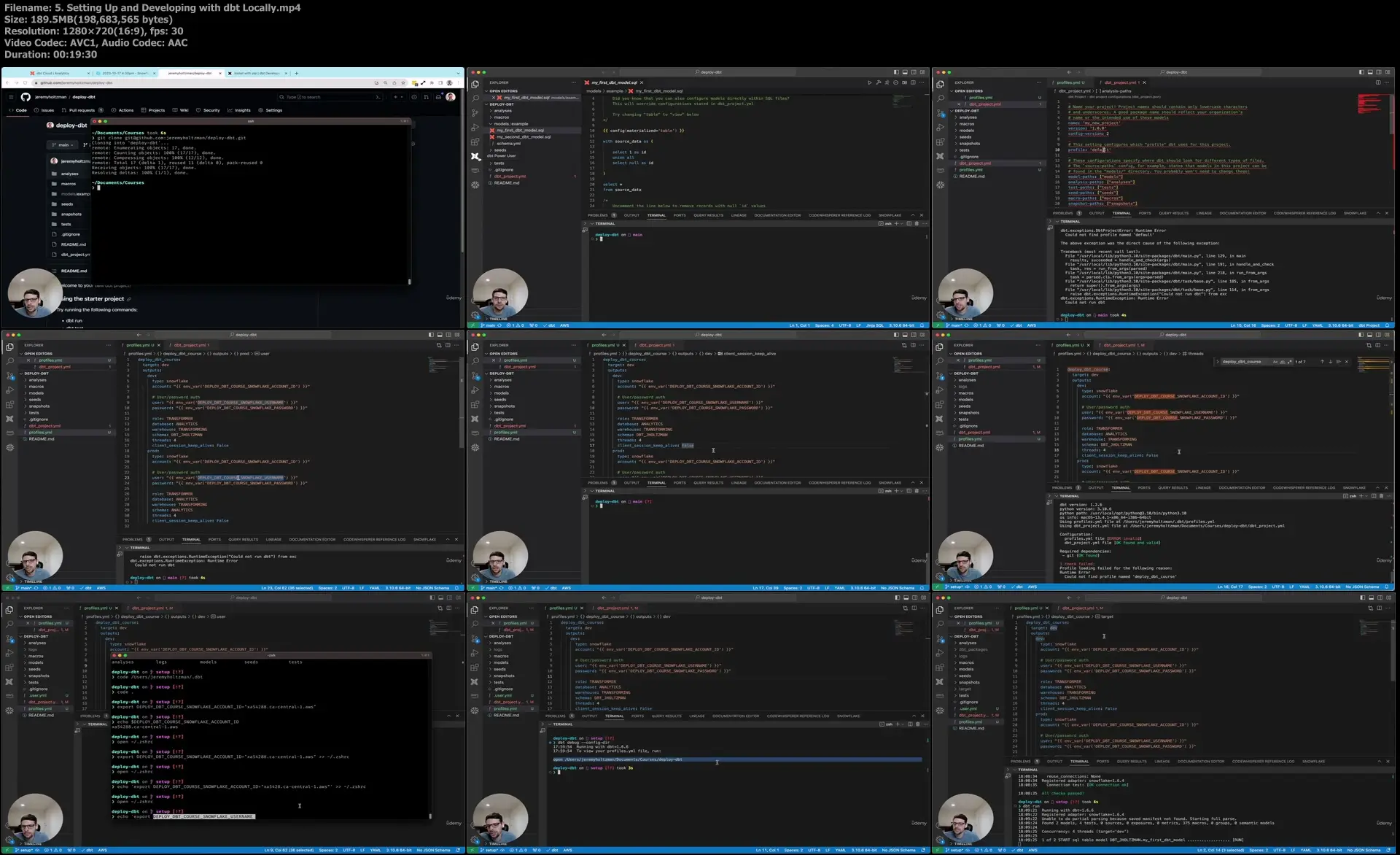Click run-model play icon in my_first_dbt_model.sql editor toolbar

(x=870, y=82)
